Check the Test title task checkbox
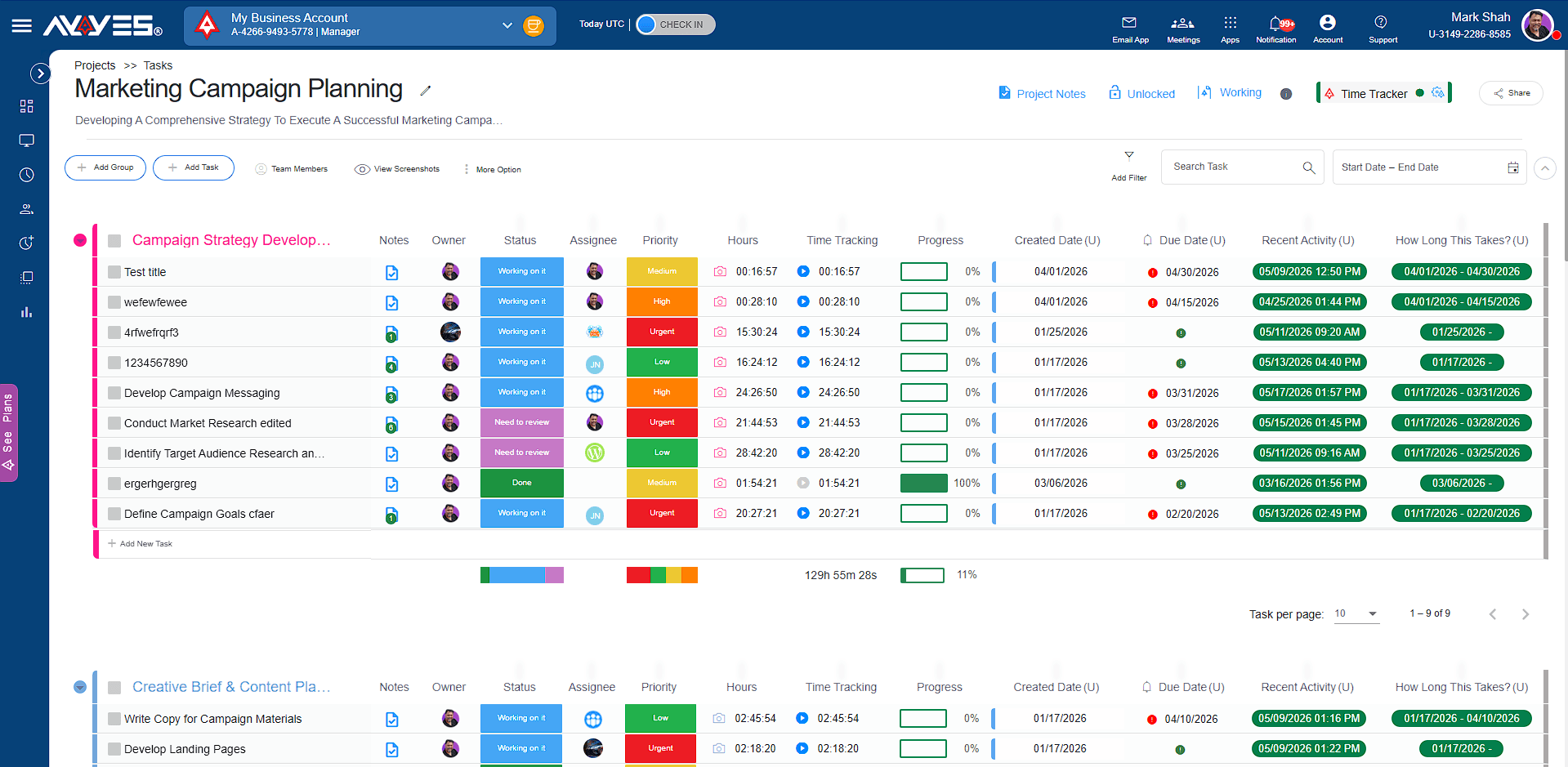Screen dimensions: 1568x767 click(114, 272)
